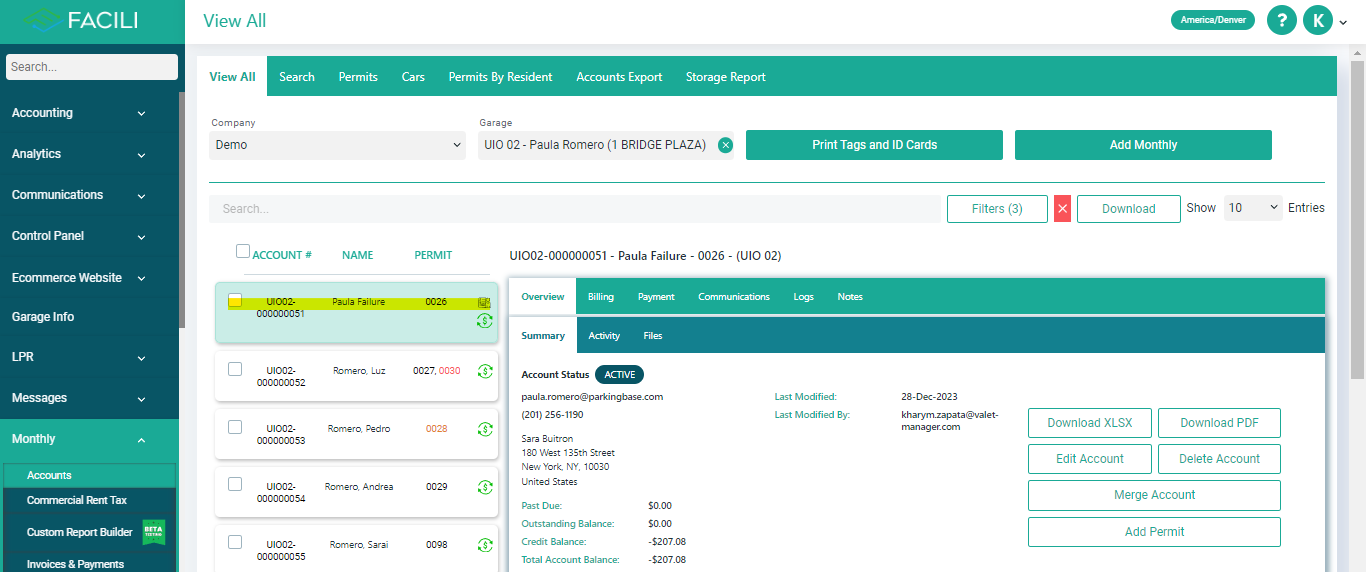Click the notes icon on Paula Failure row
1366x572 pixels.
point(484,302)
